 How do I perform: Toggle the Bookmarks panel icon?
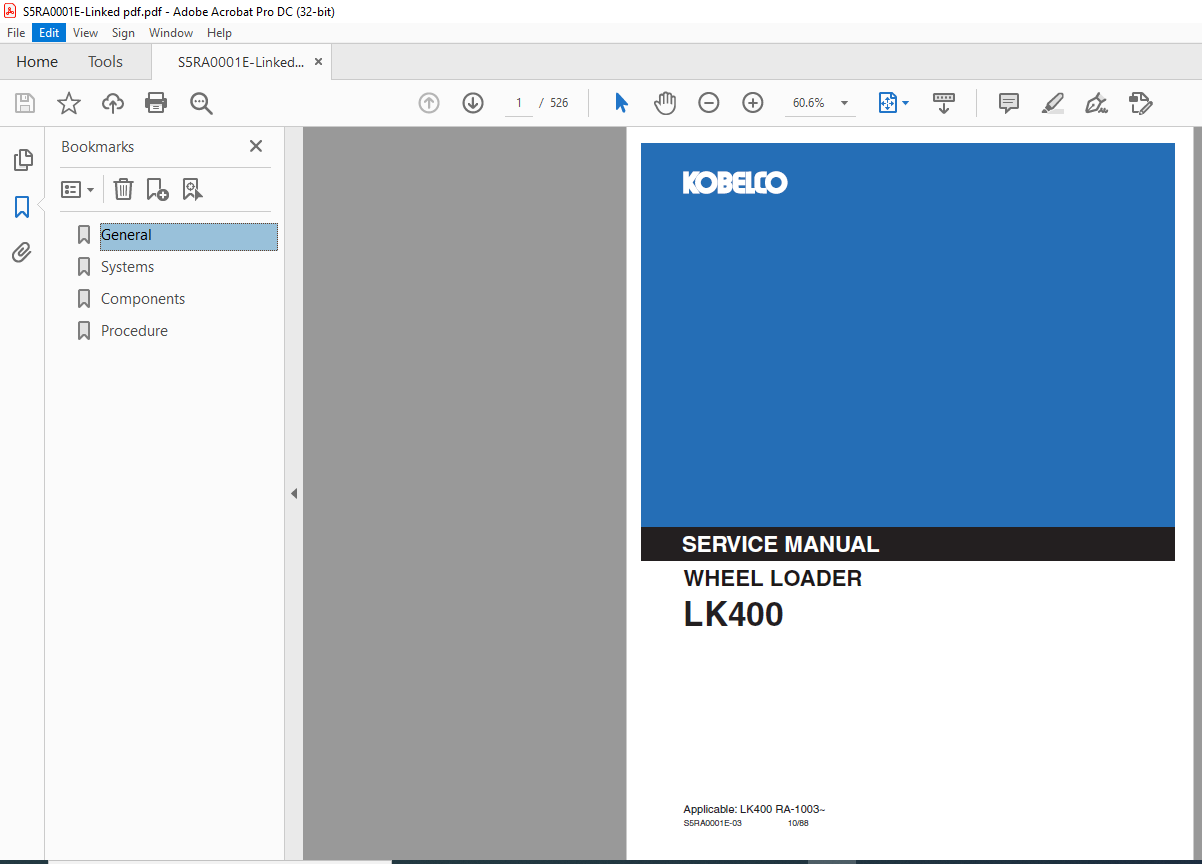point(22,207)
